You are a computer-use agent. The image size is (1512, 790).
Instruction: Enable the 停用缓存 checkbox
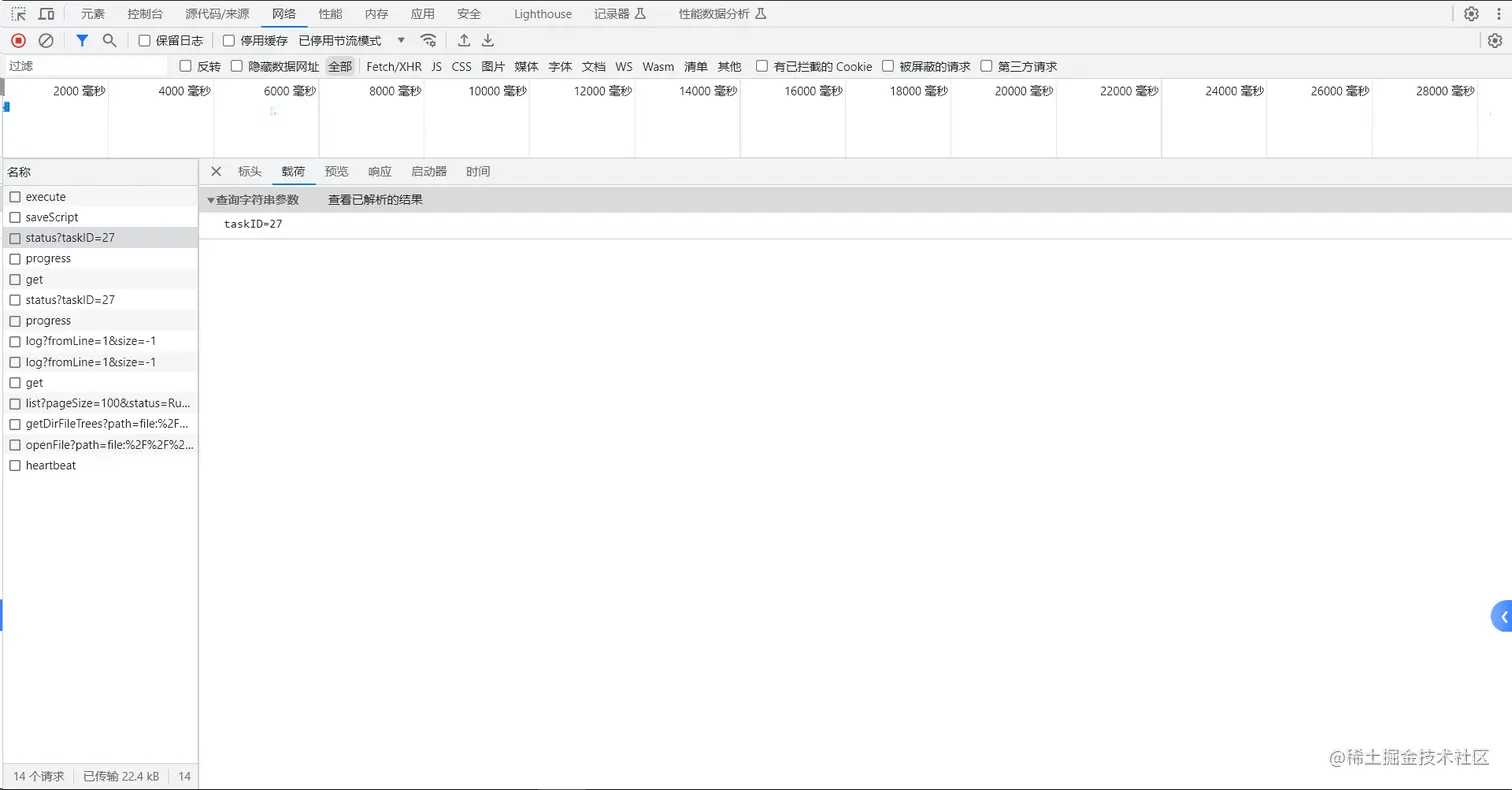tap(229, 41)
